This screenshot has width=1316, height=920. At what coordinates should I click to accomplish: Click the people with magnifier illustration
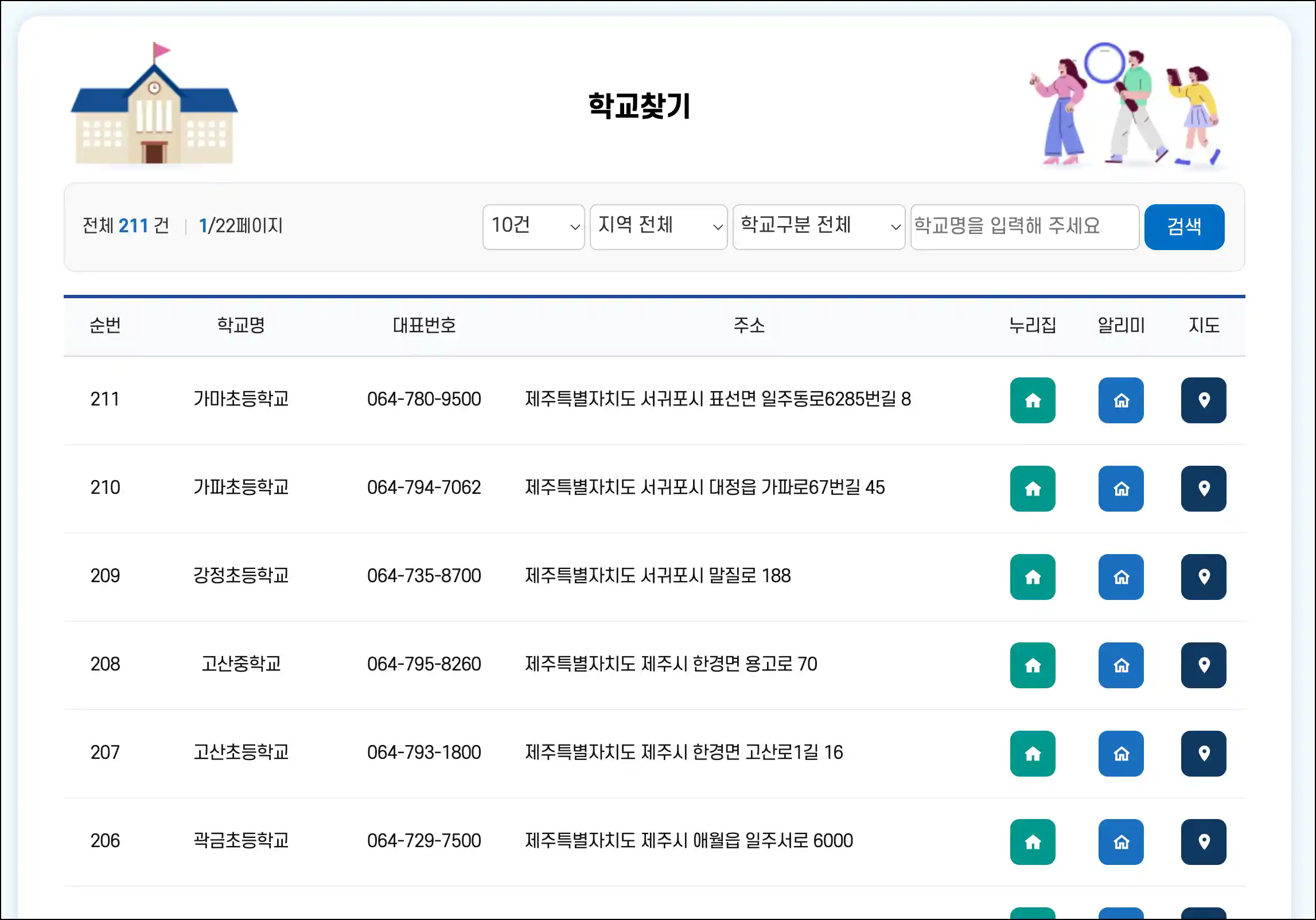[x=1127, y=105]
